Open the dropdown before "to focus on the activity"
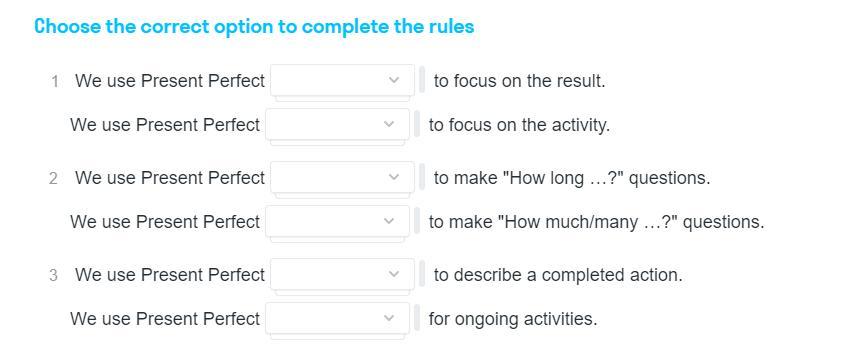Screen dimensions: 857x363 coord(337,125)
